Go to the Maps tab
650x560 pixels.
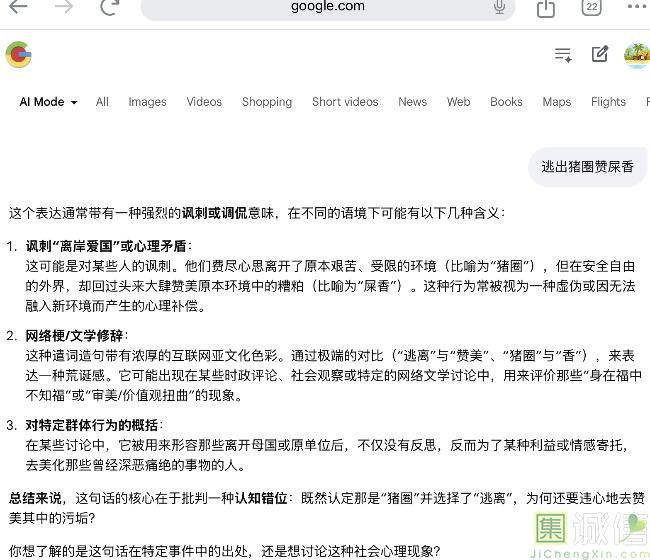click(556, 102)
